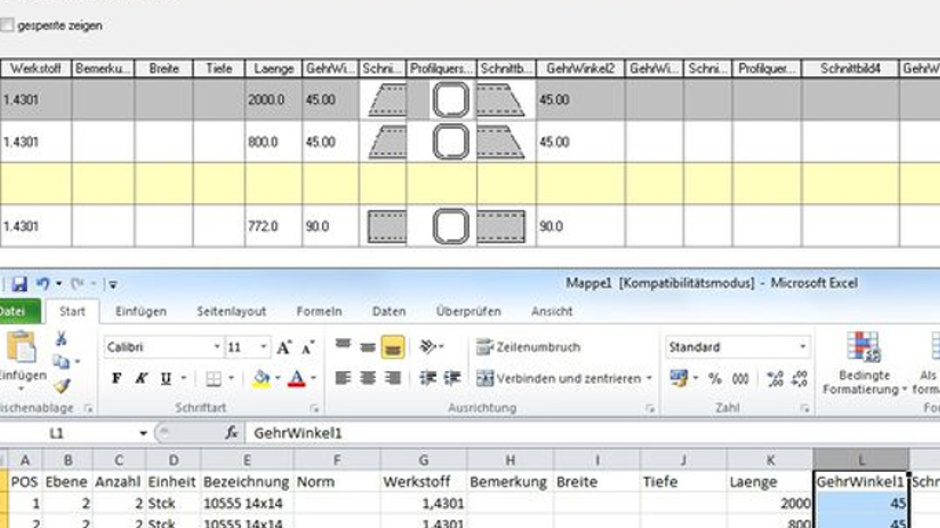Click the Save icon in quick access toolbar

point(19,284)
